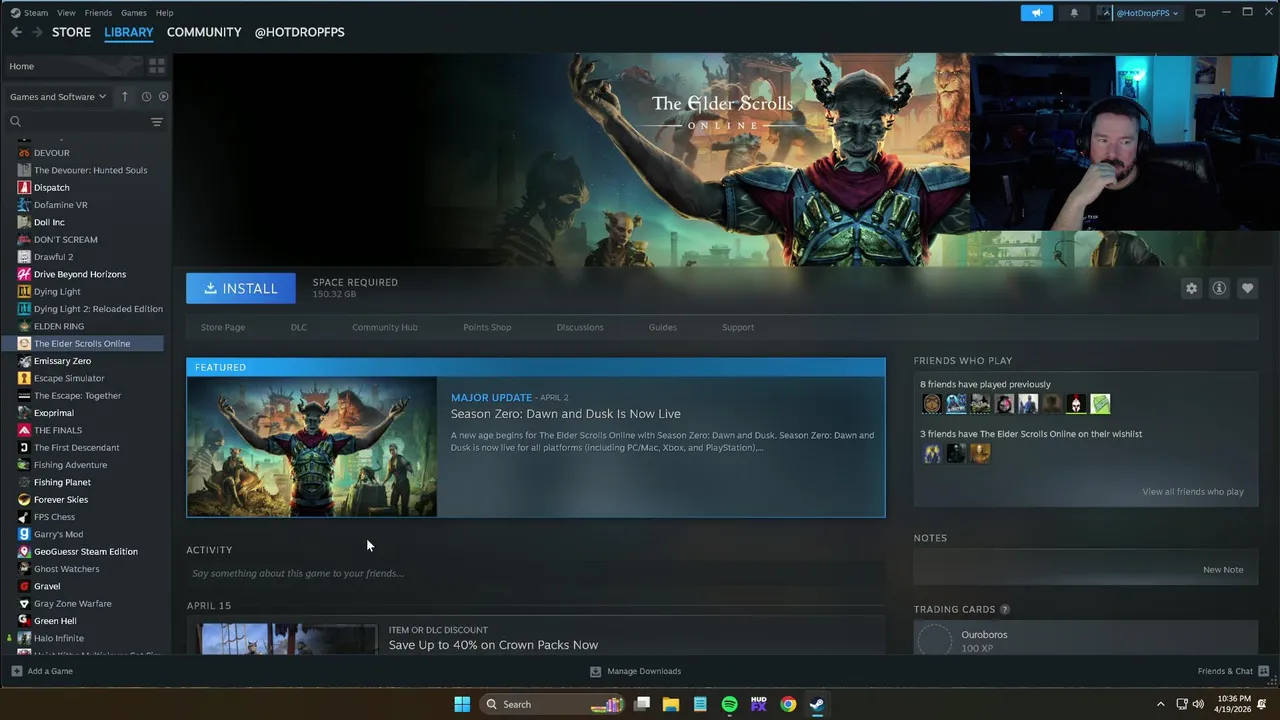Viewport: 1280px width, 720px height.
Task: Select Emissary Zero in the library
Action: [62, 361]
